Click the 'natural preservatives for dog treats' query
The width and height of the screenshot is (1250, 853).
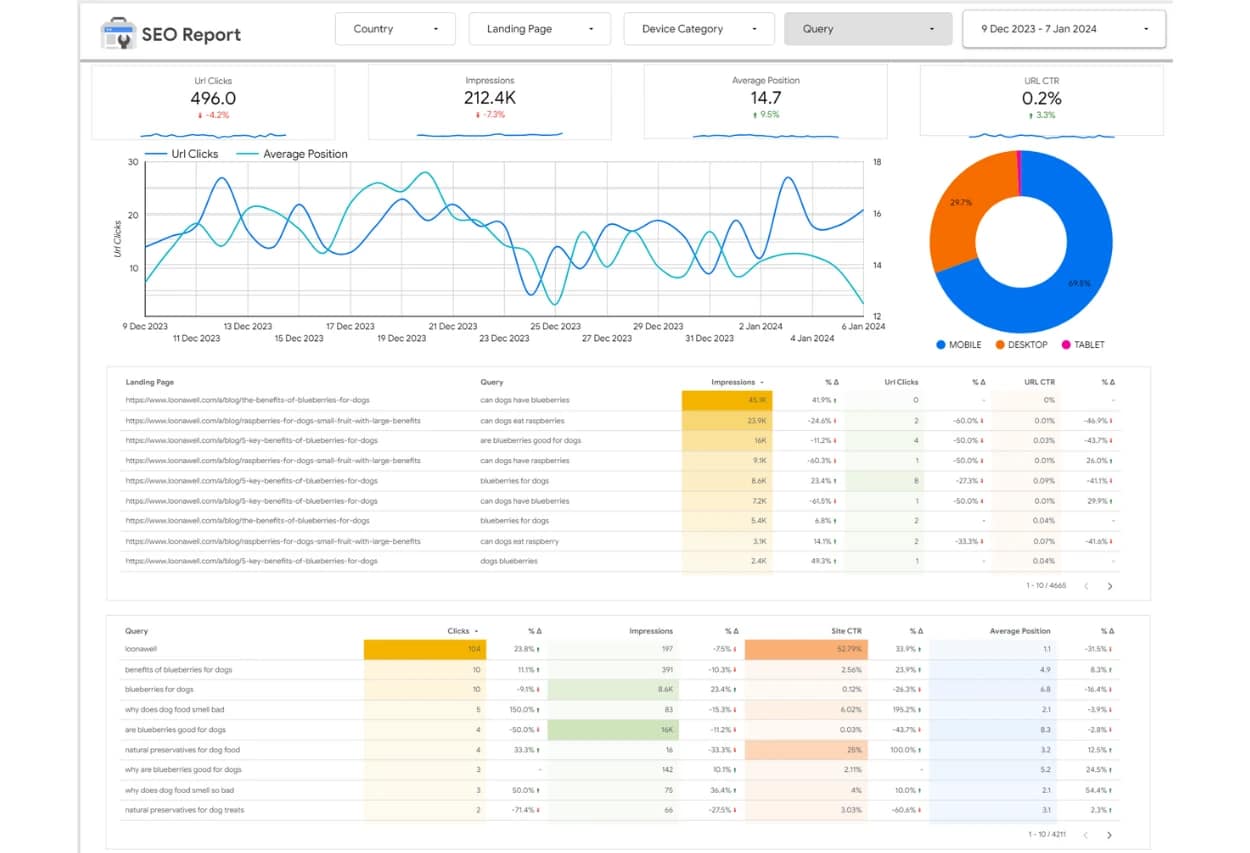coord(184,810)
